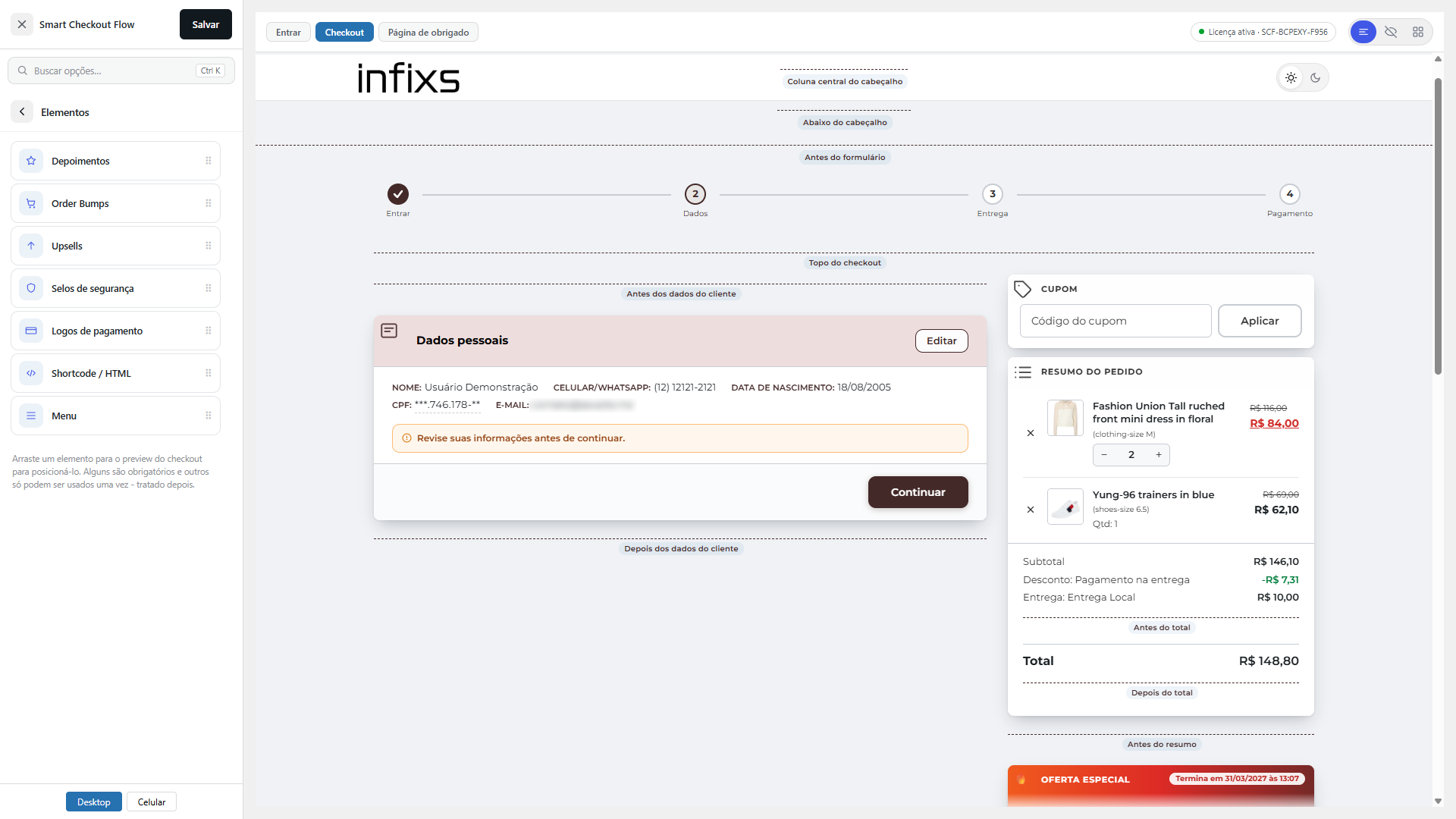Screen dimensions: 1456x819
Task: Grab the Upsells drag handle
Action: (208, 246)
